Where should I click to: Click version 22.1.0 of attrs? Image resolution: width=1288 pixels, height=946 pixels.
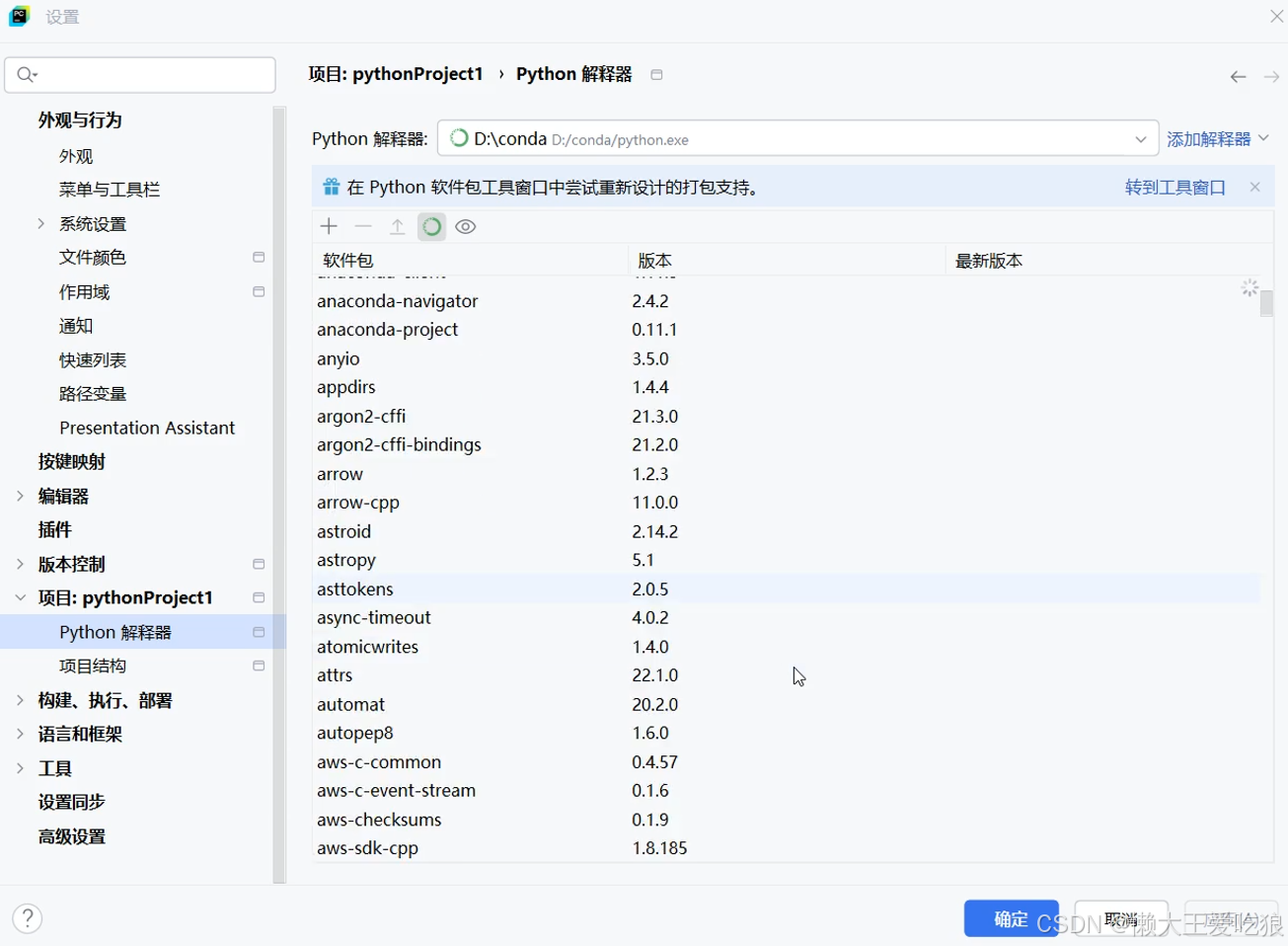pyautogui.click(x=655, y=675)
